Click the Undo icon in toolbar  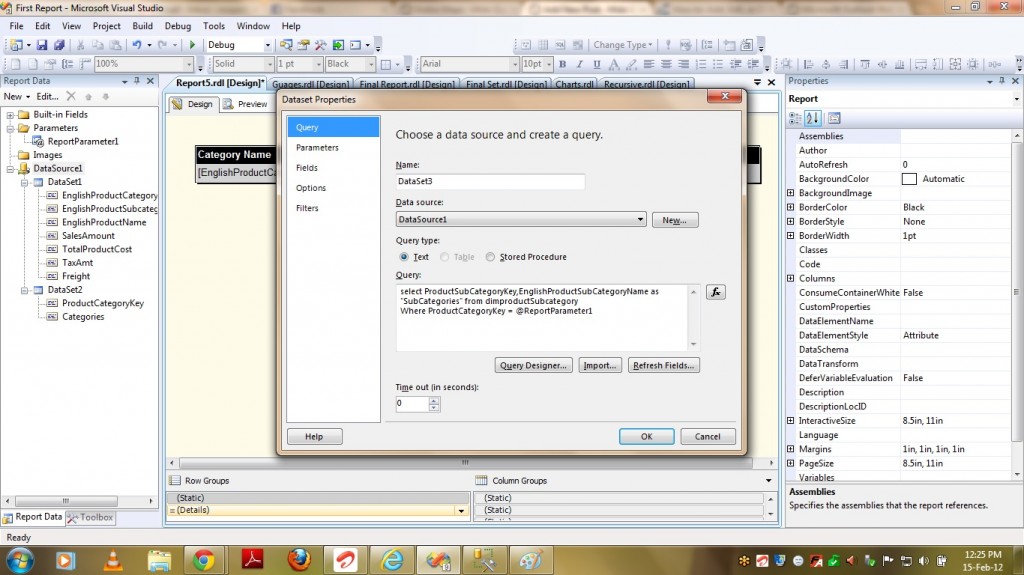tap(136, 45)
